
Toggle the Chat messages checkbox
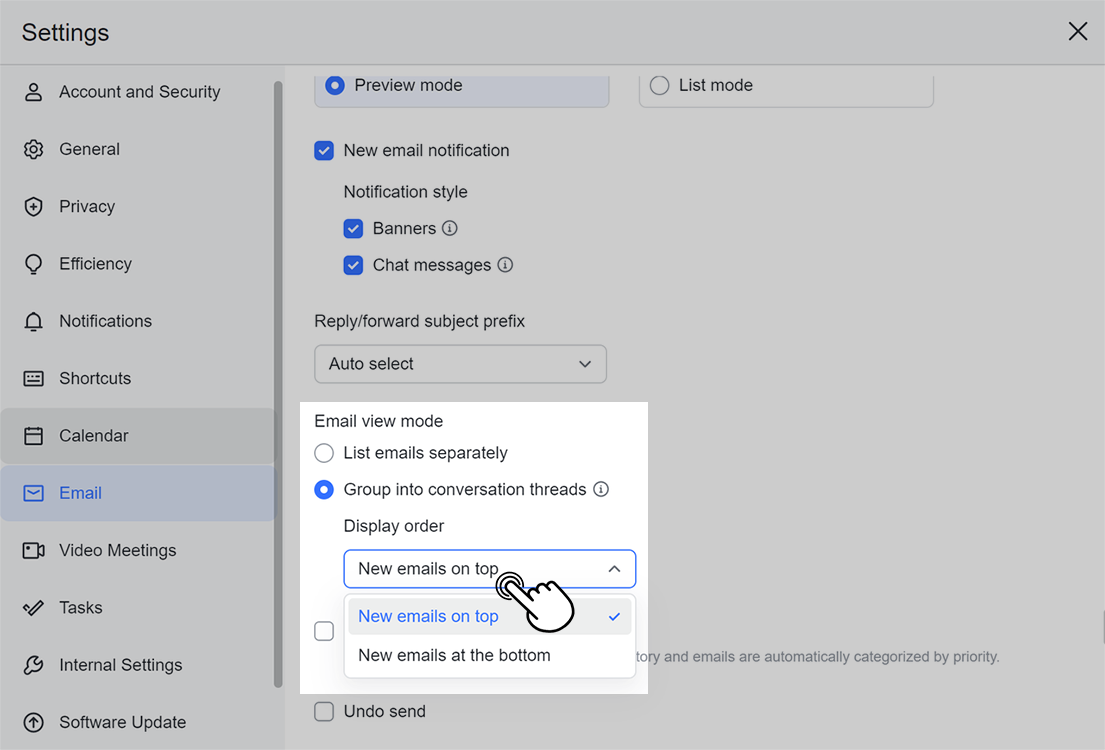click(353, 265)
